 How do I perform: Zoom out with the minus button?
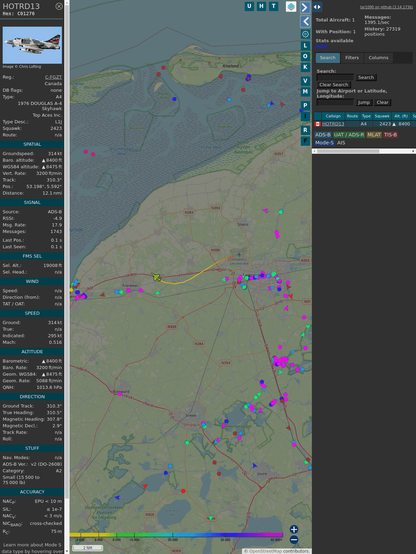pyautogui.click(x=294, y=540)
